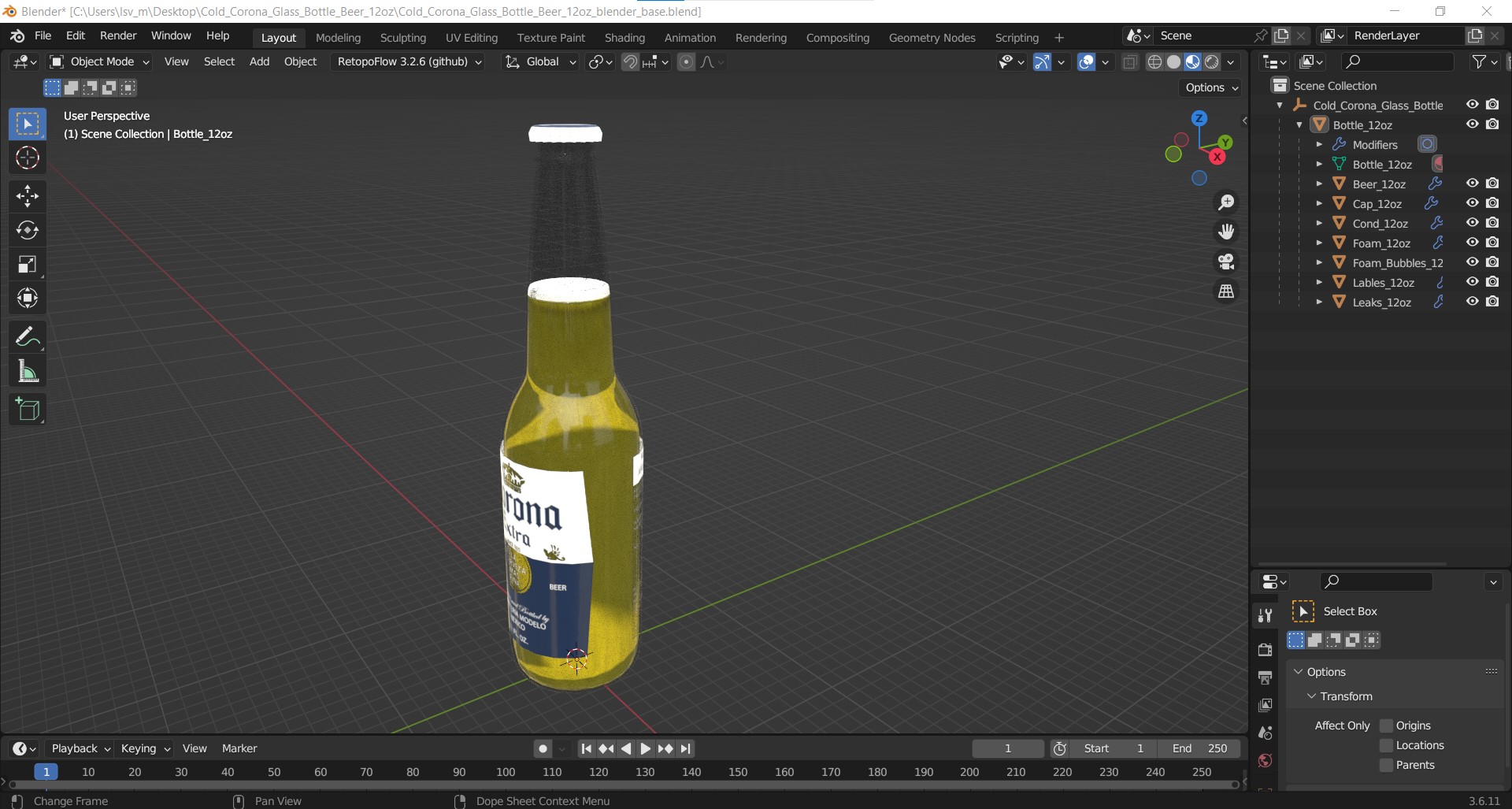The height and width of the screenshot is (809, 1512).
Task: Click the timeline horizontal scrollbar
Action: click(x=624, y=785)
